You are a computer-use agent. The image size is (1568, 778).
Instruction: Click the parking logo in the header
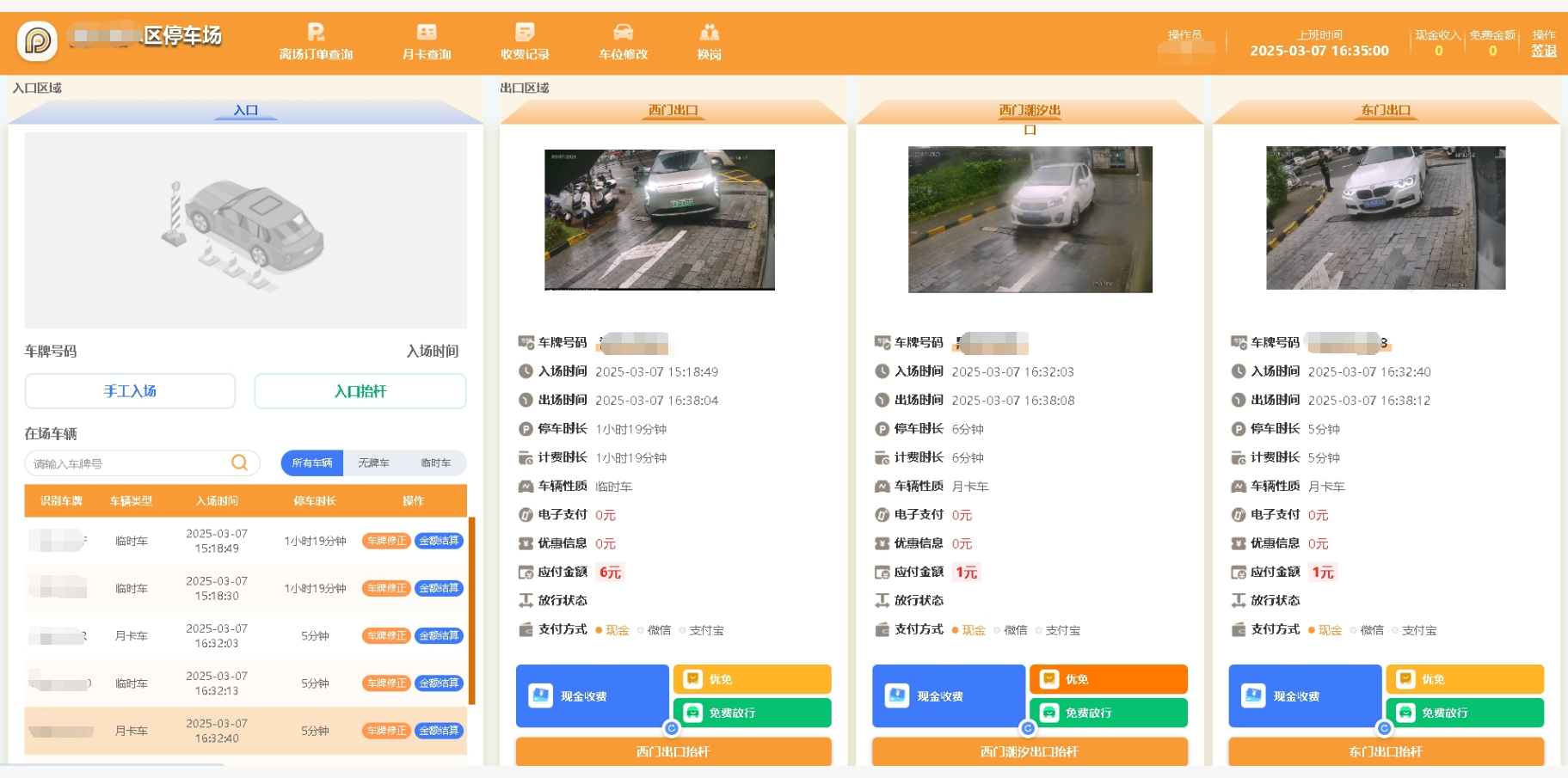click(37, 40)
